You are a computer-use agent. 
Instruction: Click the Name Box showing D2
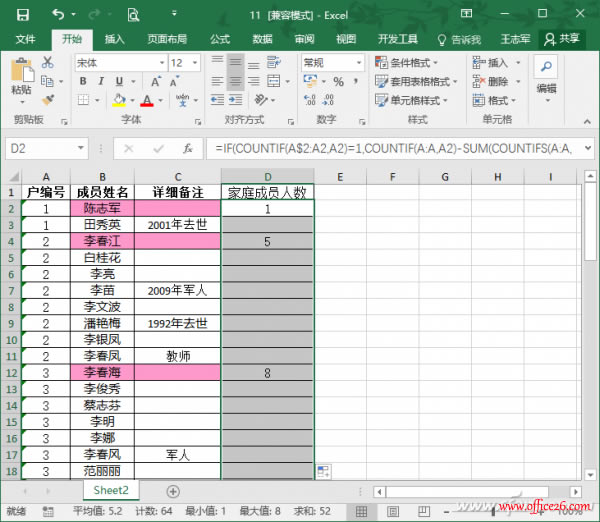[50, 148]
